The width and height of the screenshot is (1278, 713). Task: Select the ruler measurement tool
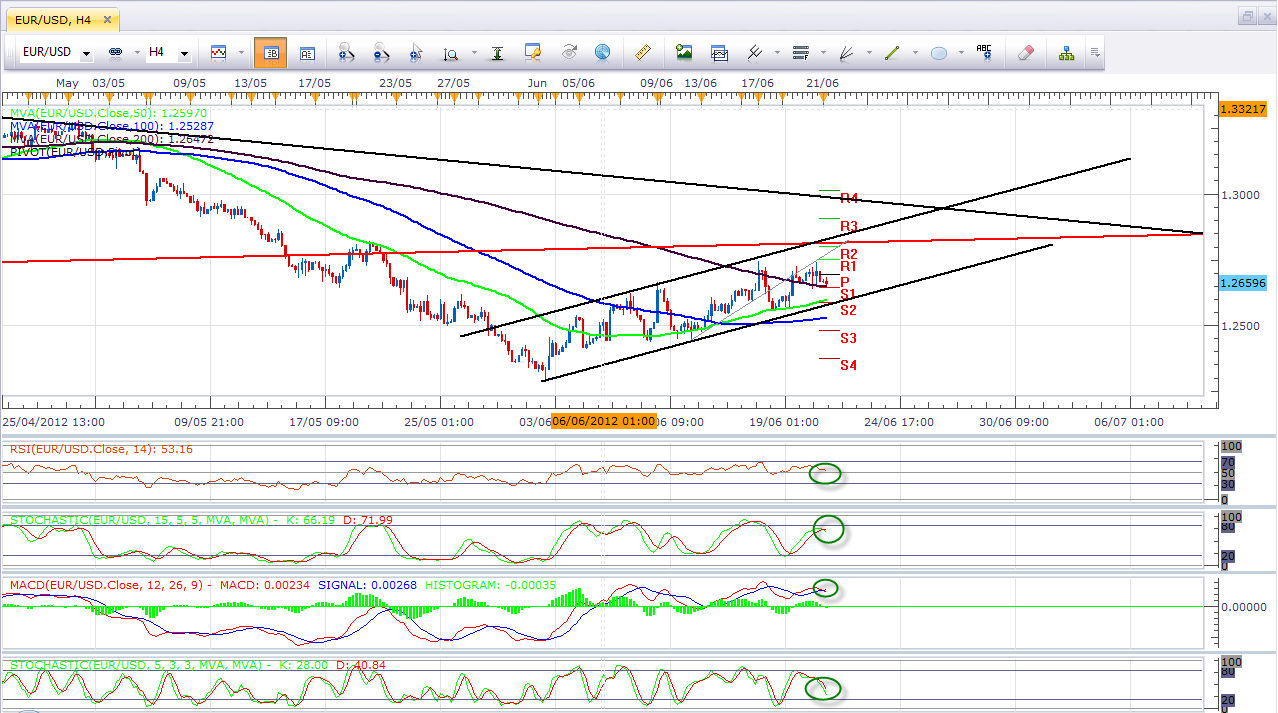click(643, 52)
